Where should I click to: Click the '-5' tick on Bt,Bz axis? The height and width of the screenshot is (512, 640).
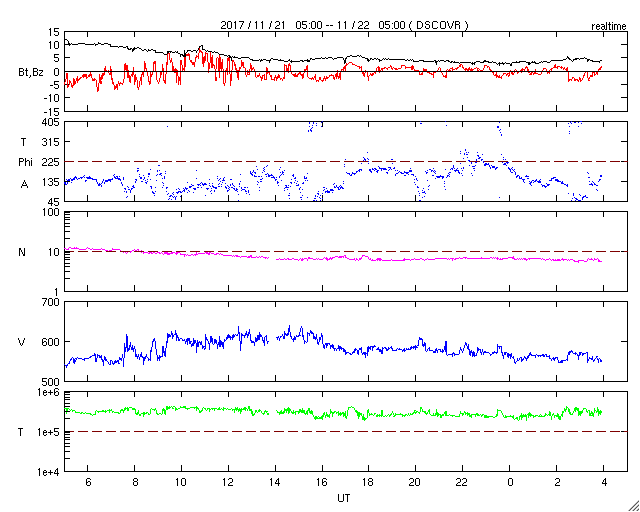coord(53,85)
